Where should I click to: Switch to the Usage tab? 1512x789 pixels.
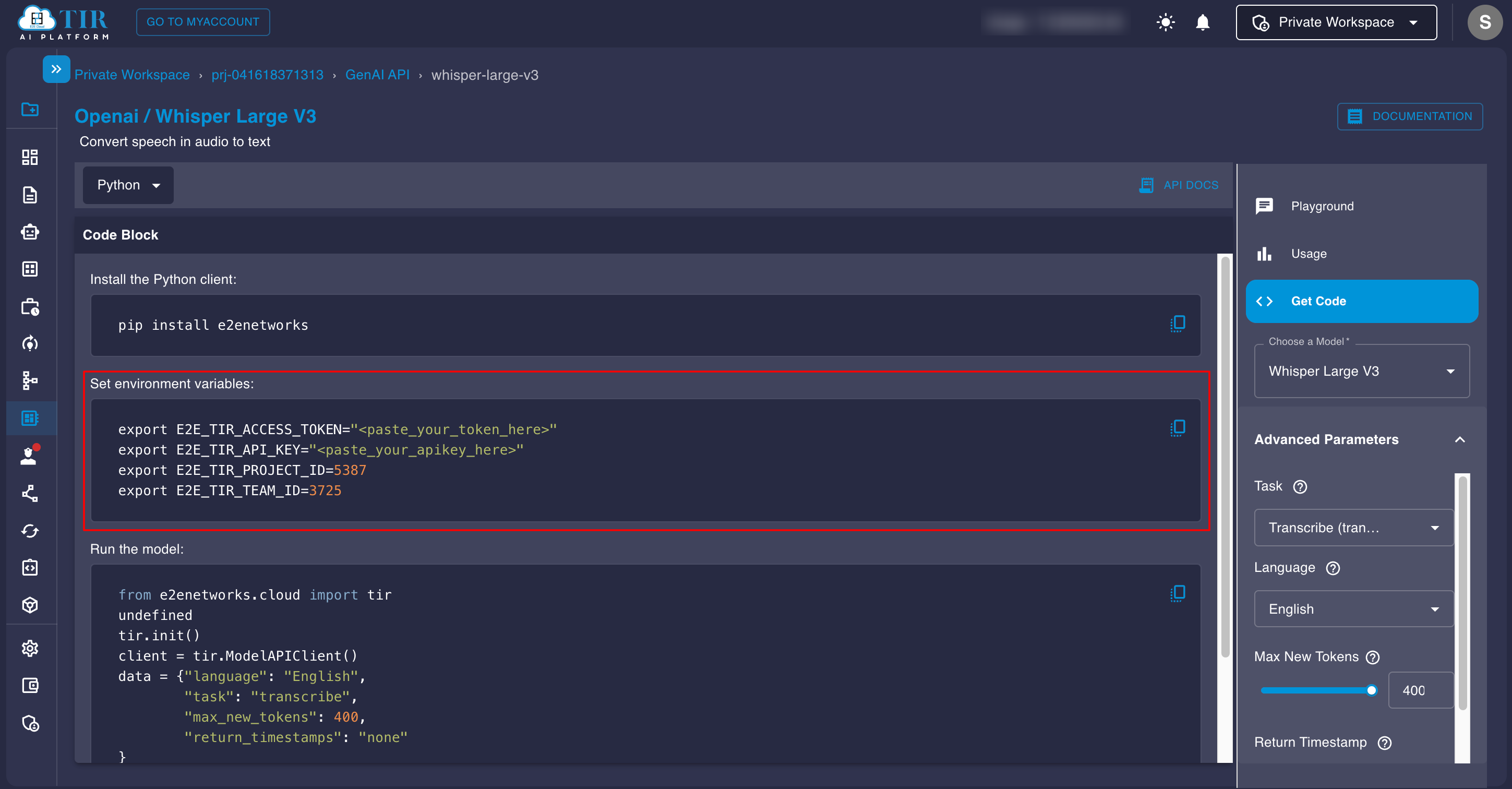pos(1362,254)
